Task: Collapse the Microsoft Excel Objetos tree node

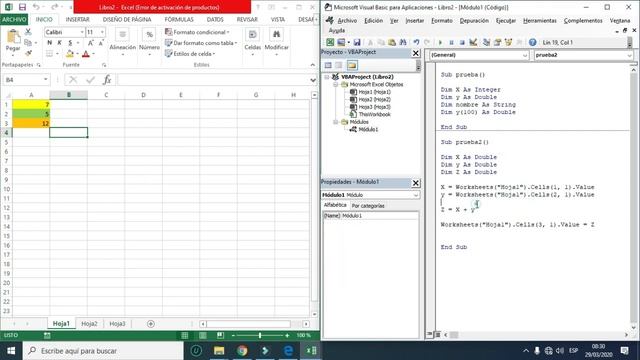Action: click(x=336, y=84)
